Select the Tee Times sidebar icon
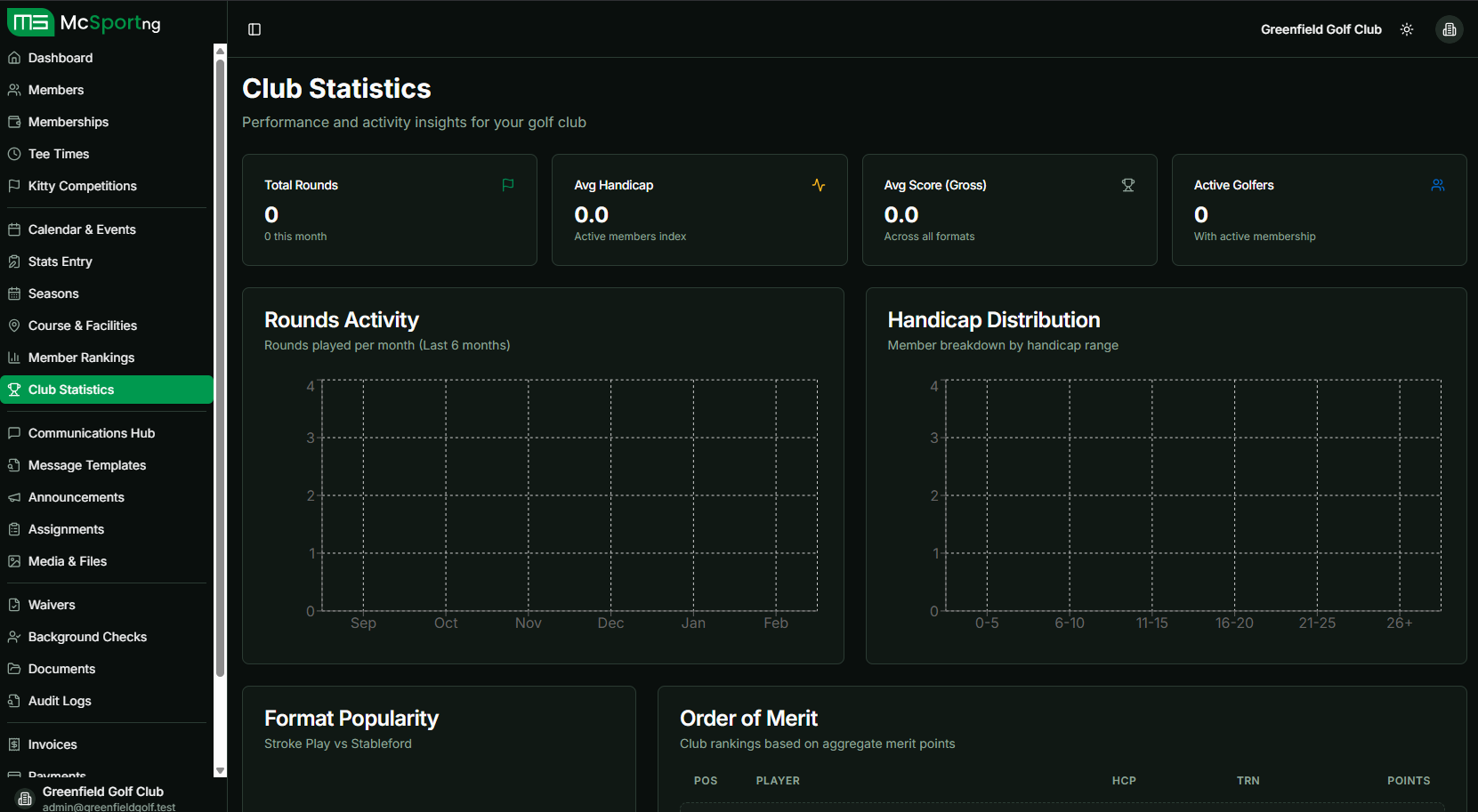Screen dimensions: 1478x812 15,154
